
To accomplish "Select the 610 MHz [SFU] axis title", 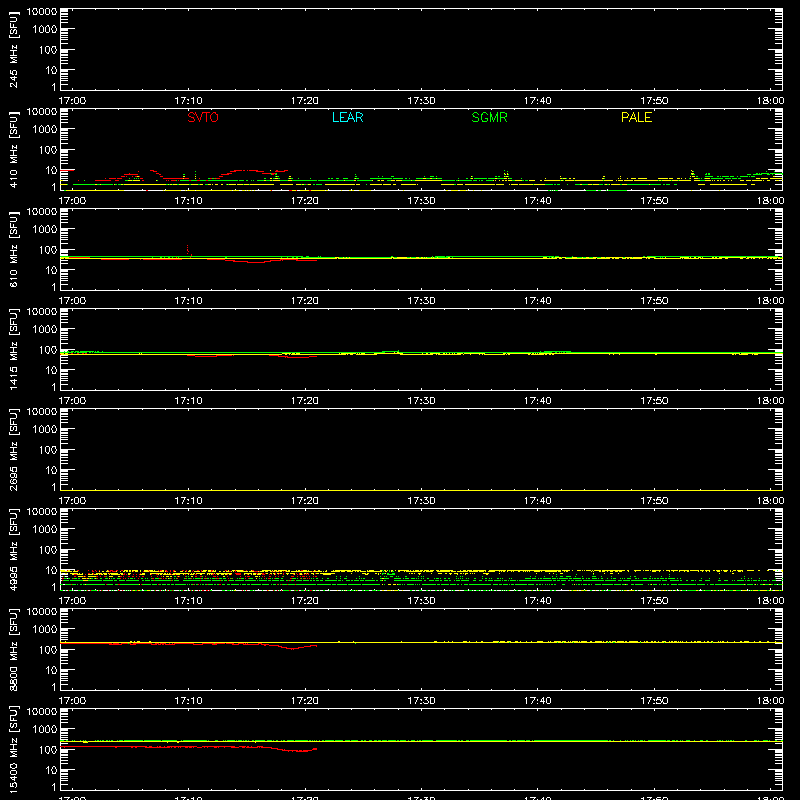I will tap(13, 249).
